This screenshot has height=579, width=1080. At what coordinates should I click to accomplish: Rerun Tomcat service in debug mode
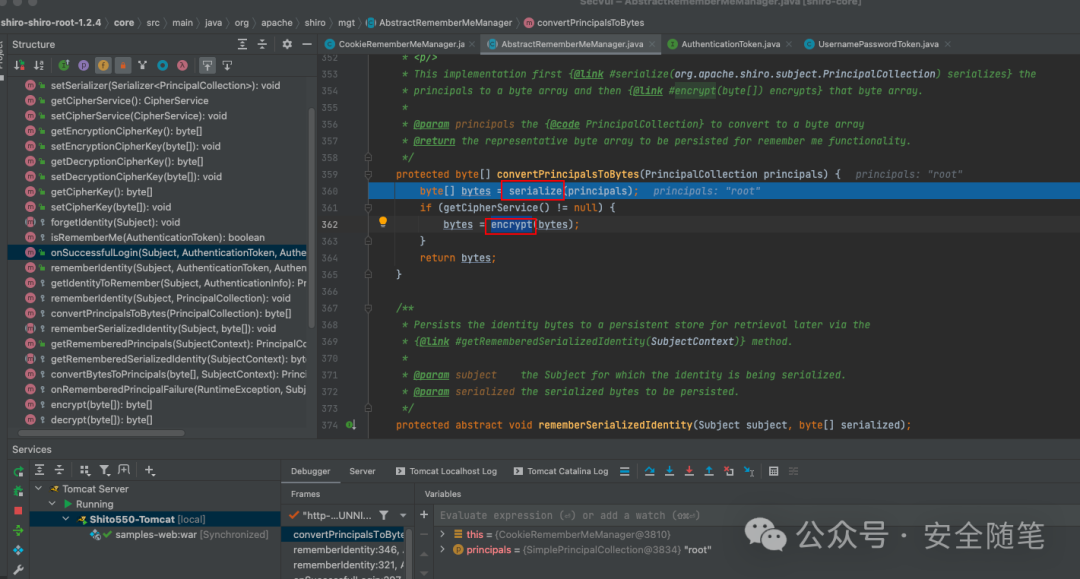19,491
